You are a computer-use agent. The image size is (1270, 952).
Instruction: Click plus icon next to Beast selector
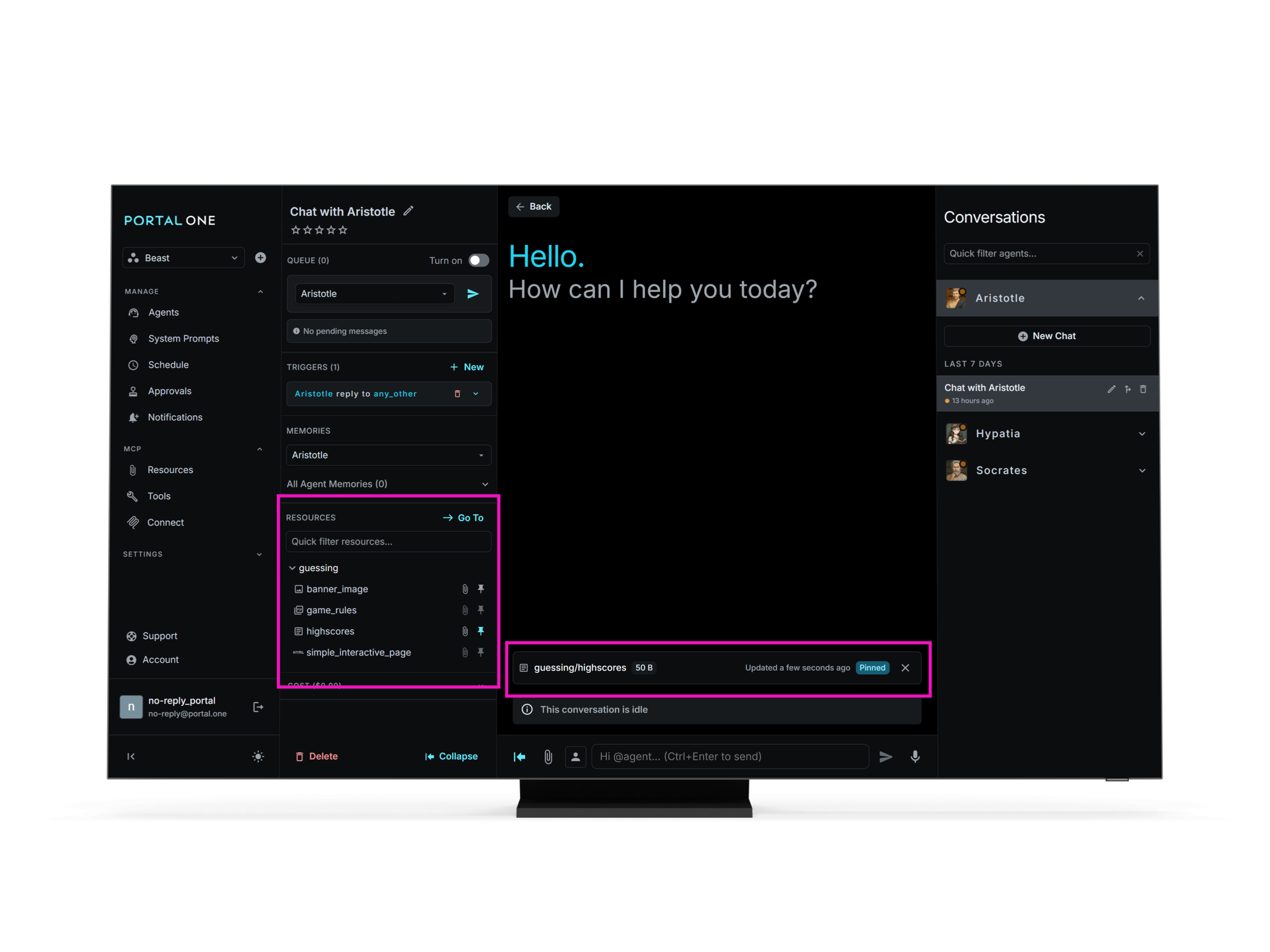tap(260, 258)
